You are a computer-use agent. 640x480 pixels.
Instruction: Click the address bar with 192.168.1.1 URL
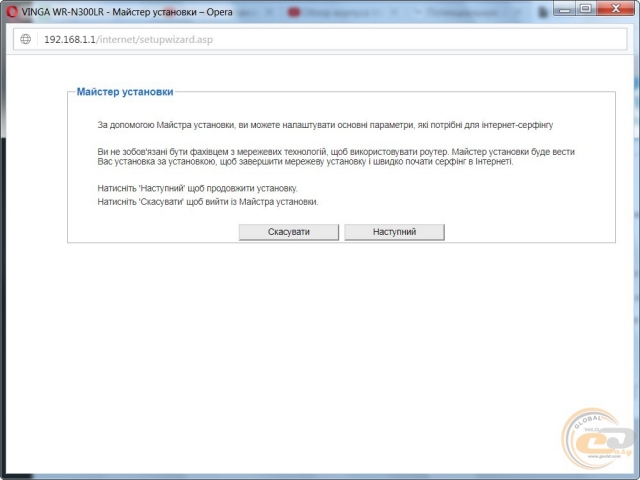coord(320,39)
